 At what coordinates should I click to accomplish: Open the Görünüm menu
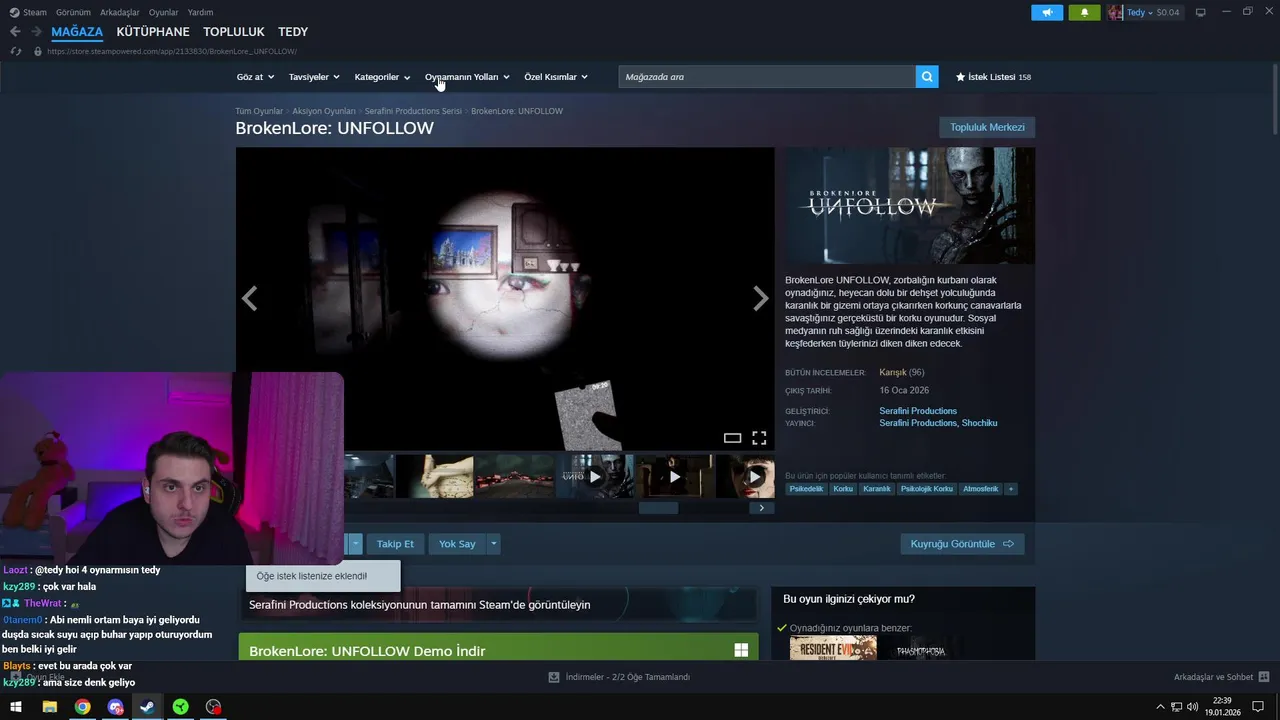pyautogui.click(x=73, y=13)
